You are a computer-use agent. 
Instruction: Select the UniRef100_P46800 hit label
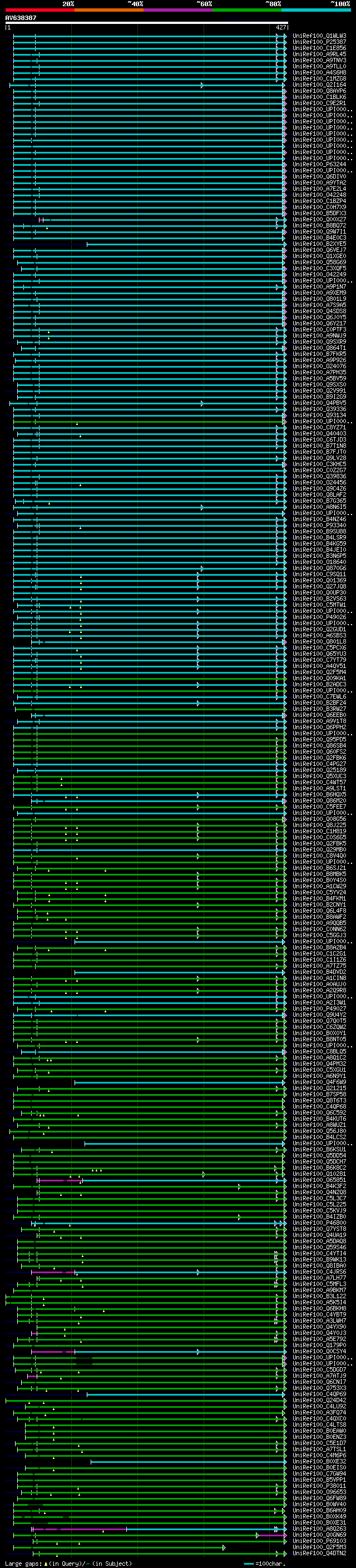[x=319, y=1223]
